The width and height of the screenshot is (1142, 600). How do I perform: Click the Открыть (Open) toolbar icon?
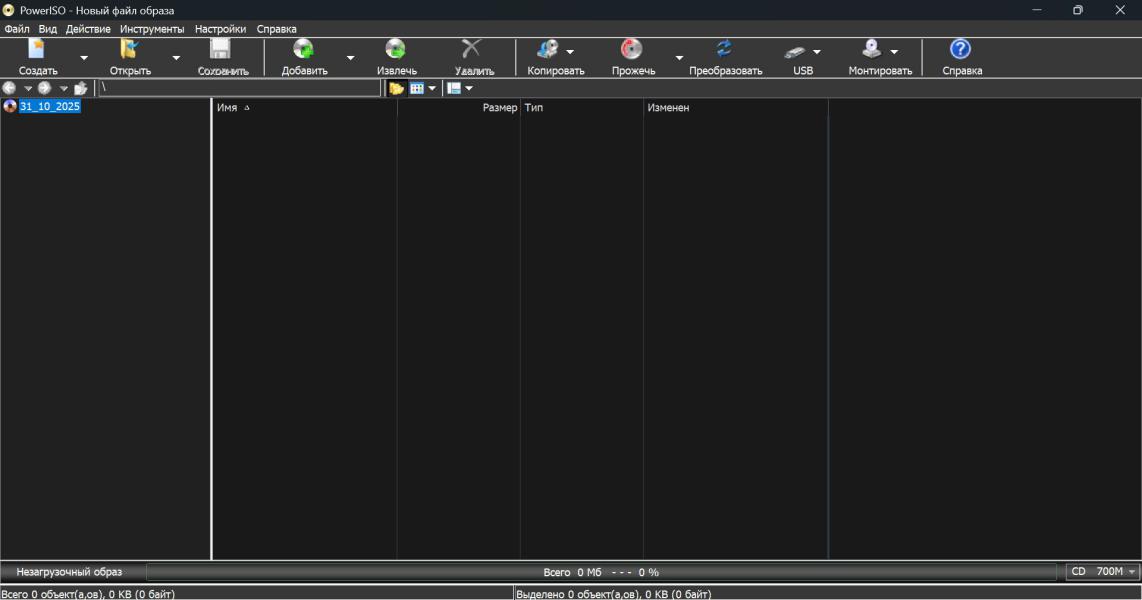point(130,50)
